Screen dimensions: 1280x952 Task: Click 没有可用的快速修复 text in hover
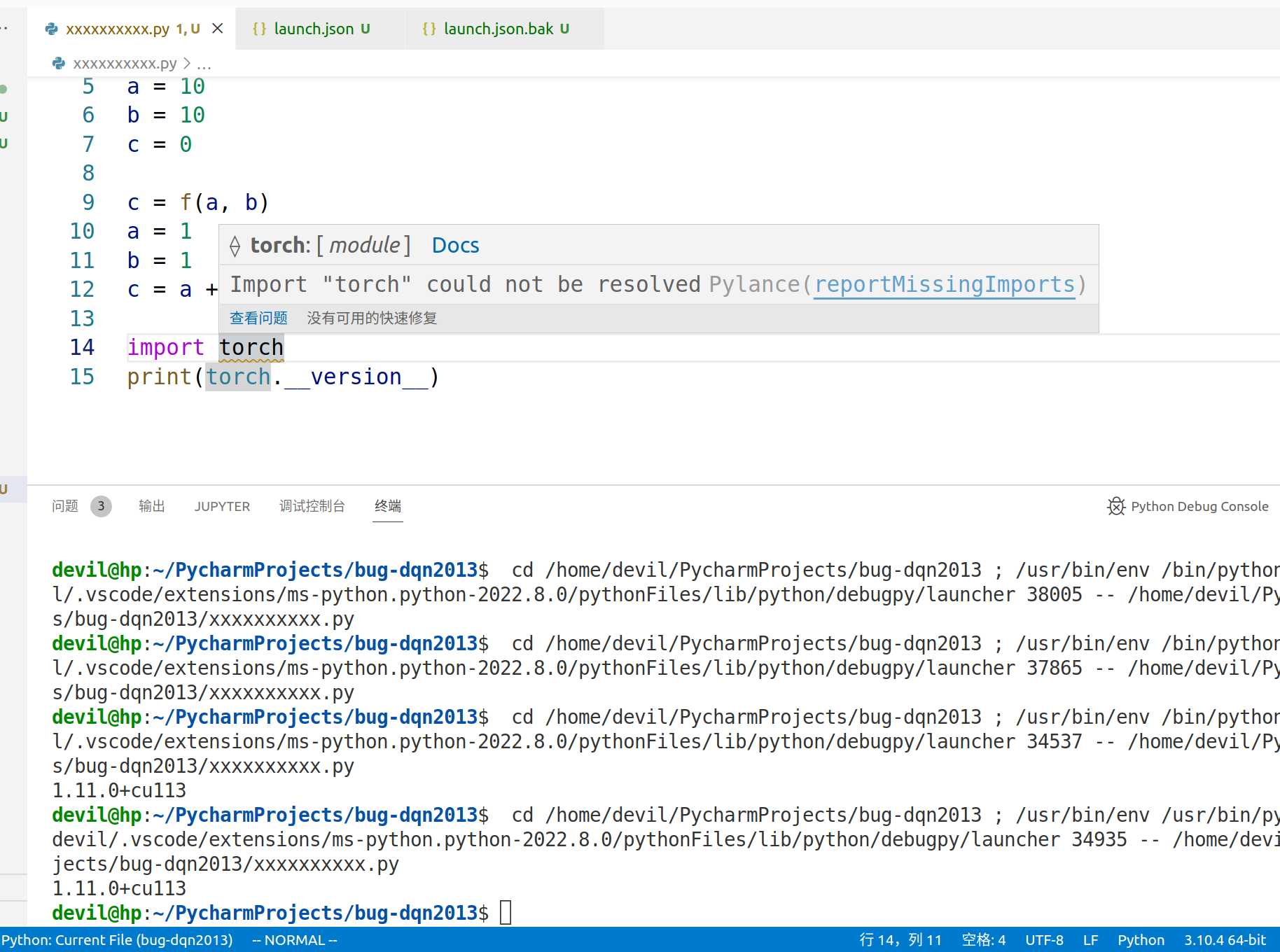(372, 318)
